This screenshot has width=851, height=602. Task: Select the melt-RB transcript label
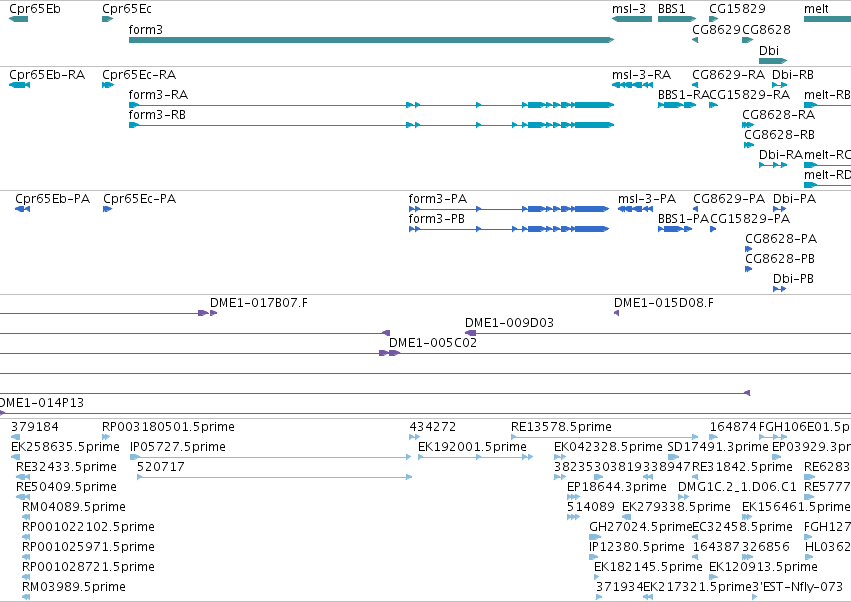(827, 94)
